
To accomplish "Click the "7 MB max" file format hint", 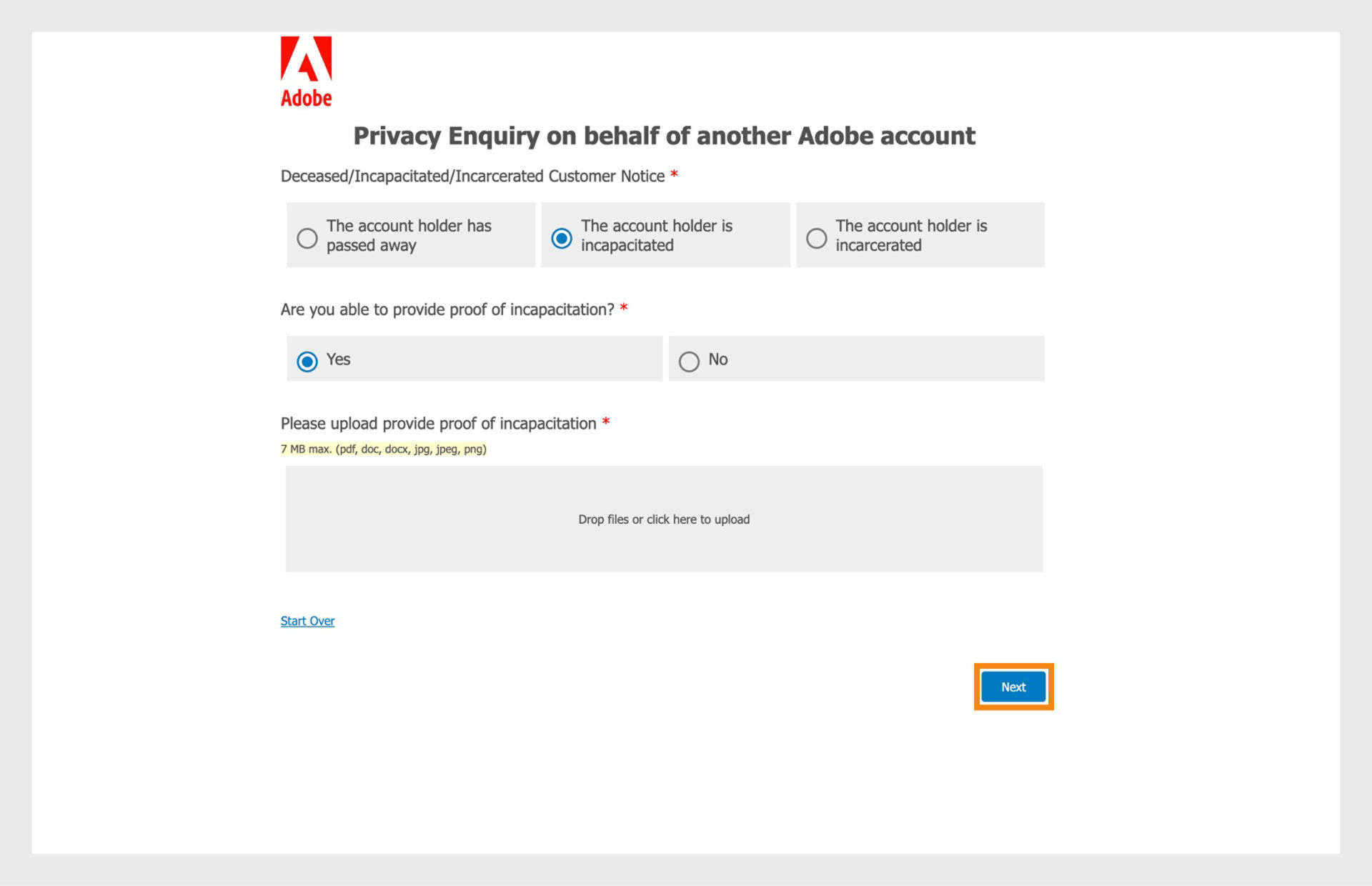I will tap(383, 449).
